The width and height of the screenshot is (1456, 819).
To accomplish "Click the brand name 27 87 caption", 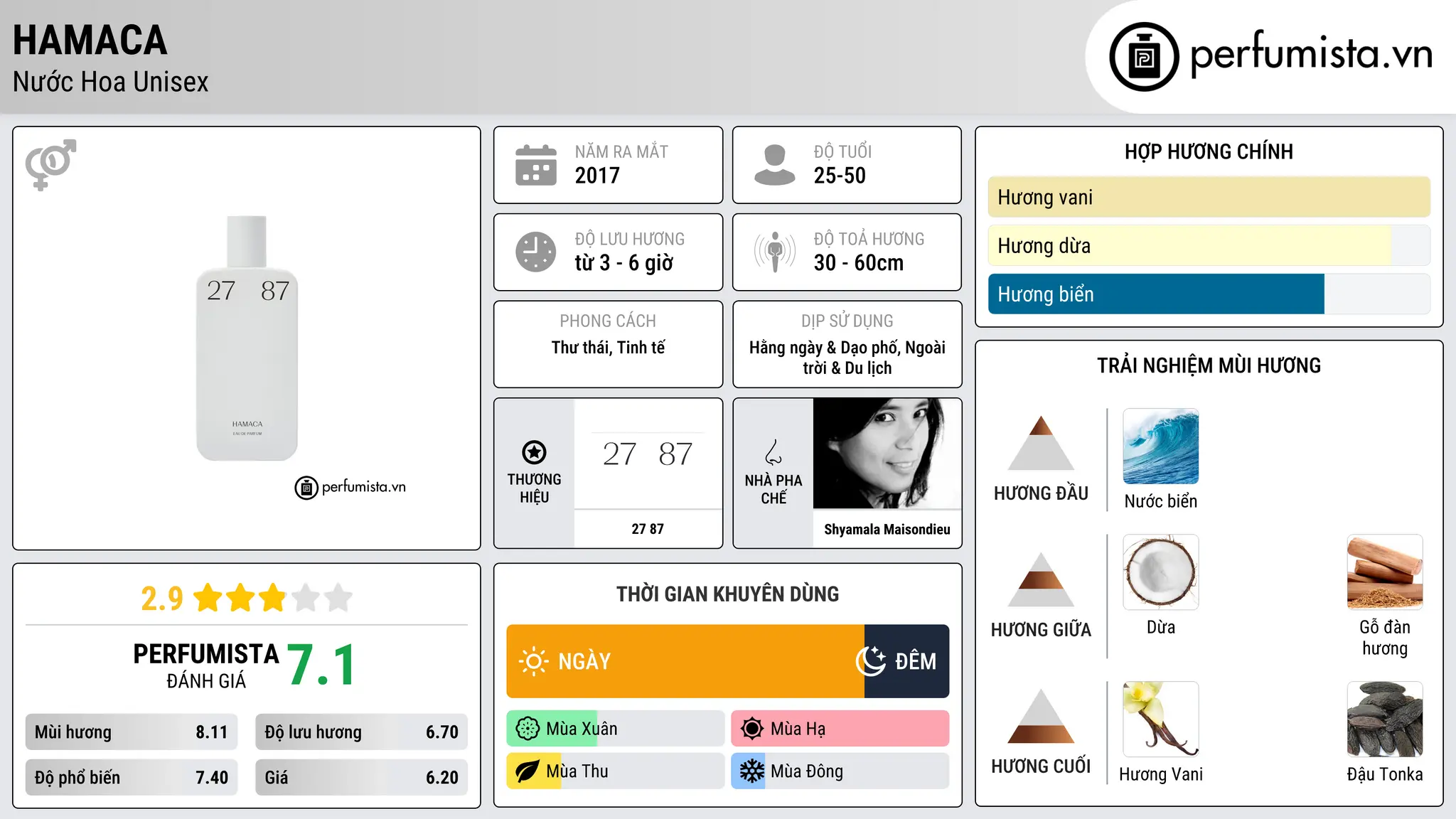I will [648, 529].
